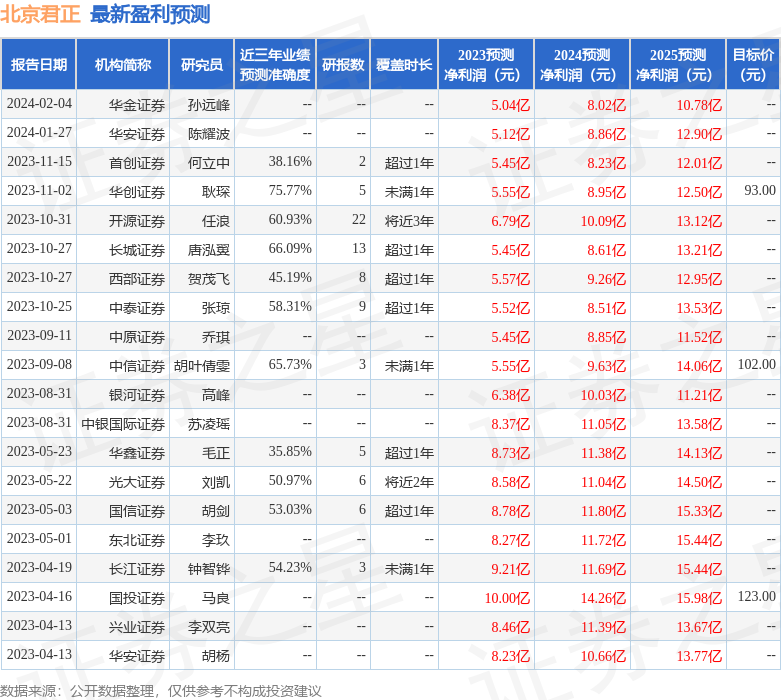
Task: Select date cell 2024-01-27
Action: (39, 133)
